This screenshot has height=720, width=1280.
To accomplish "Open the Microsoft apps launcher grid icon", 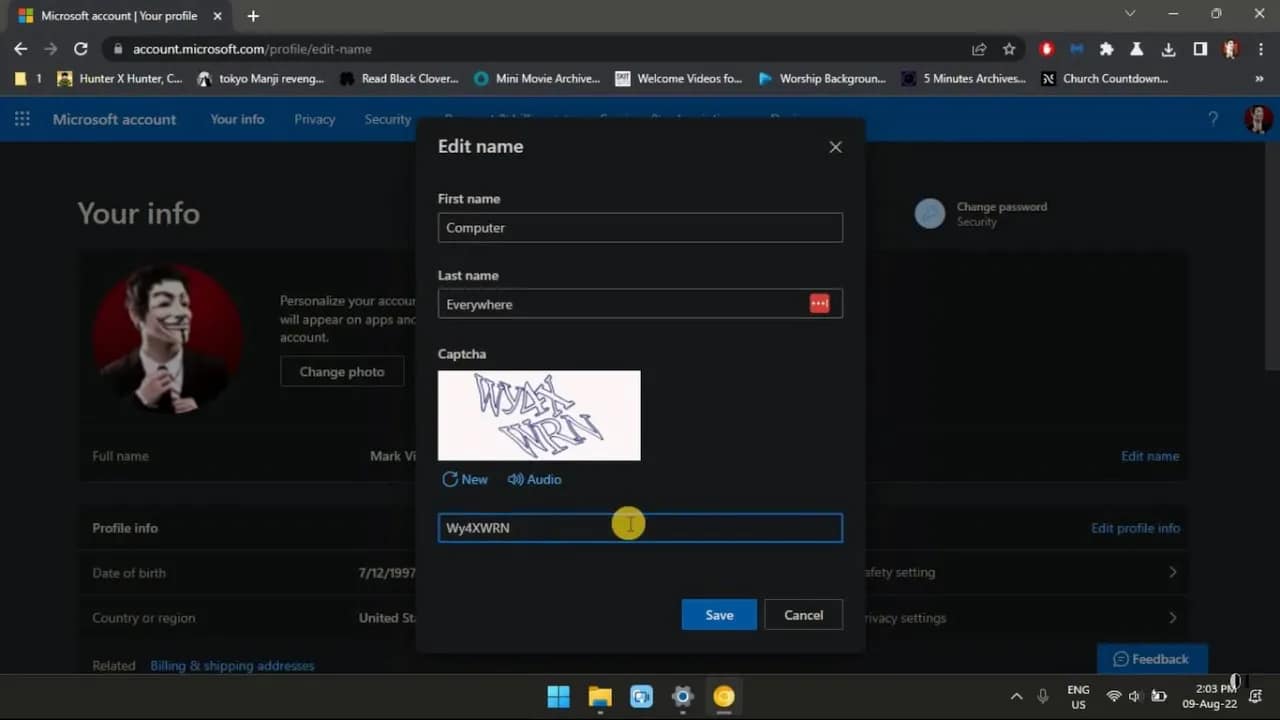I will click(x=22, y=119).
